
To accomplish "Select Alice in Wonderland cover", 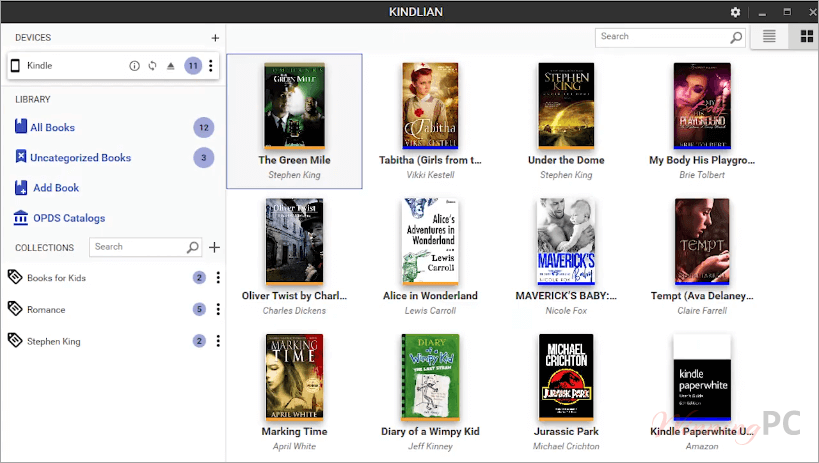I will click(430, 241).
